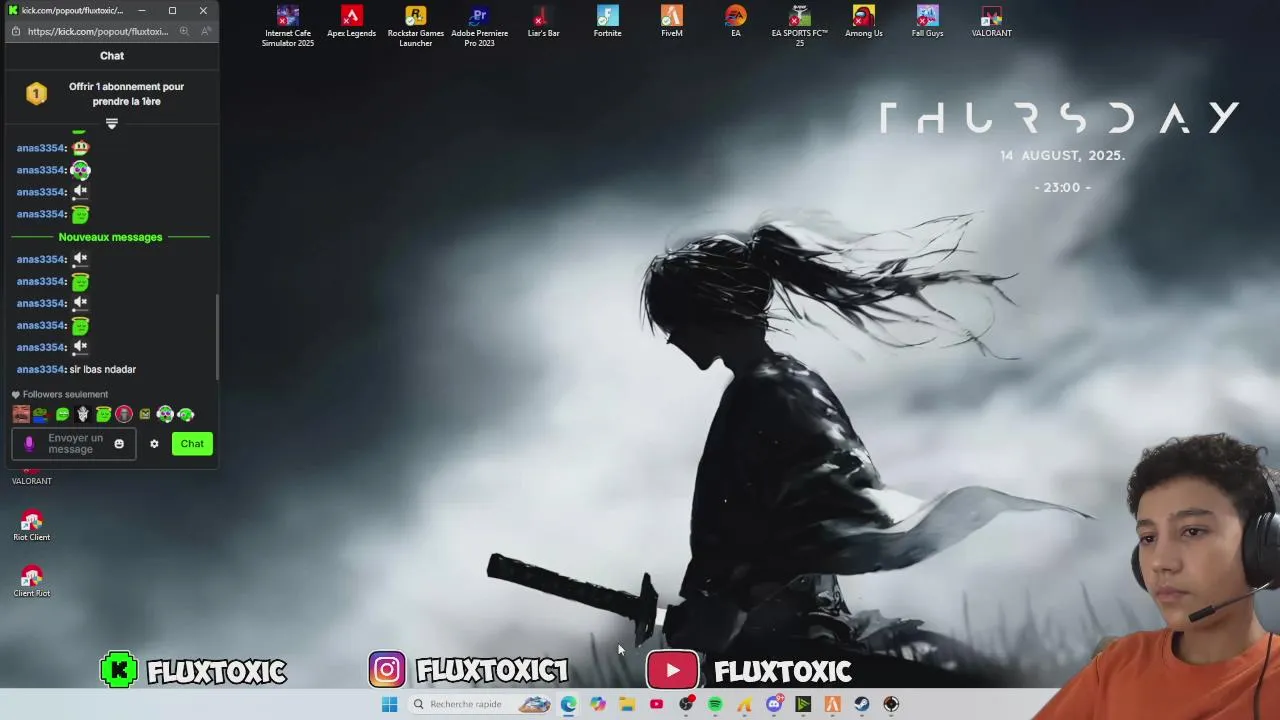Viewport: 1280px width, 720px height.
Task: Click the browser address bar URL
Action: click(98, 31)
